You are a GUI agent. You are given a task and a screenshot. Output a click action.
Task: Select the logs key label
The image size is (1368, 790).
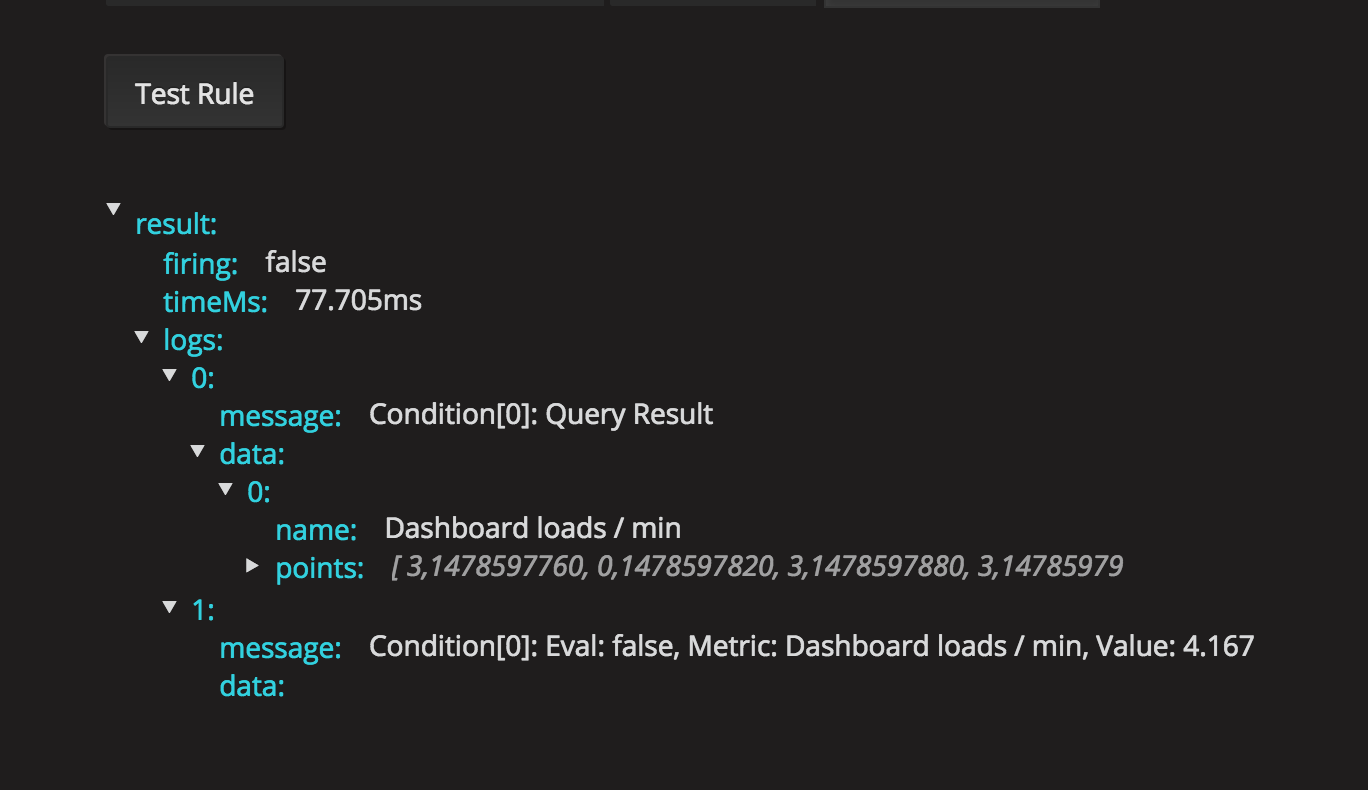[193, 341]
